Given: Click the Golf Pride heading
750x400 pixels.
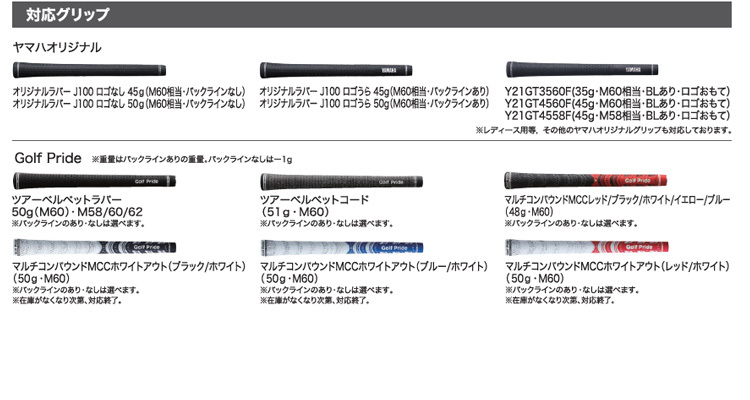Looking at the screenshot, I should [x=48, y=158].
